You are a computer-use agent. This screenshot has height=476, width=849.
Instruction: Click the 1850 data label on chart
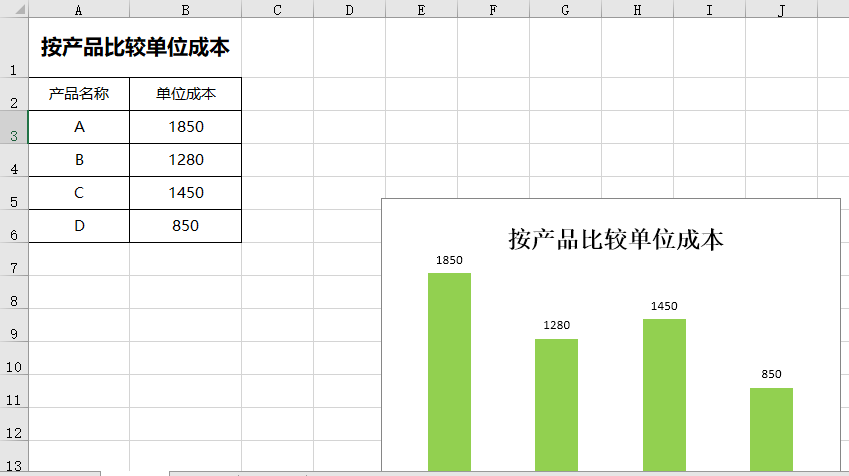pyautogui.click(x=449, y=260)
